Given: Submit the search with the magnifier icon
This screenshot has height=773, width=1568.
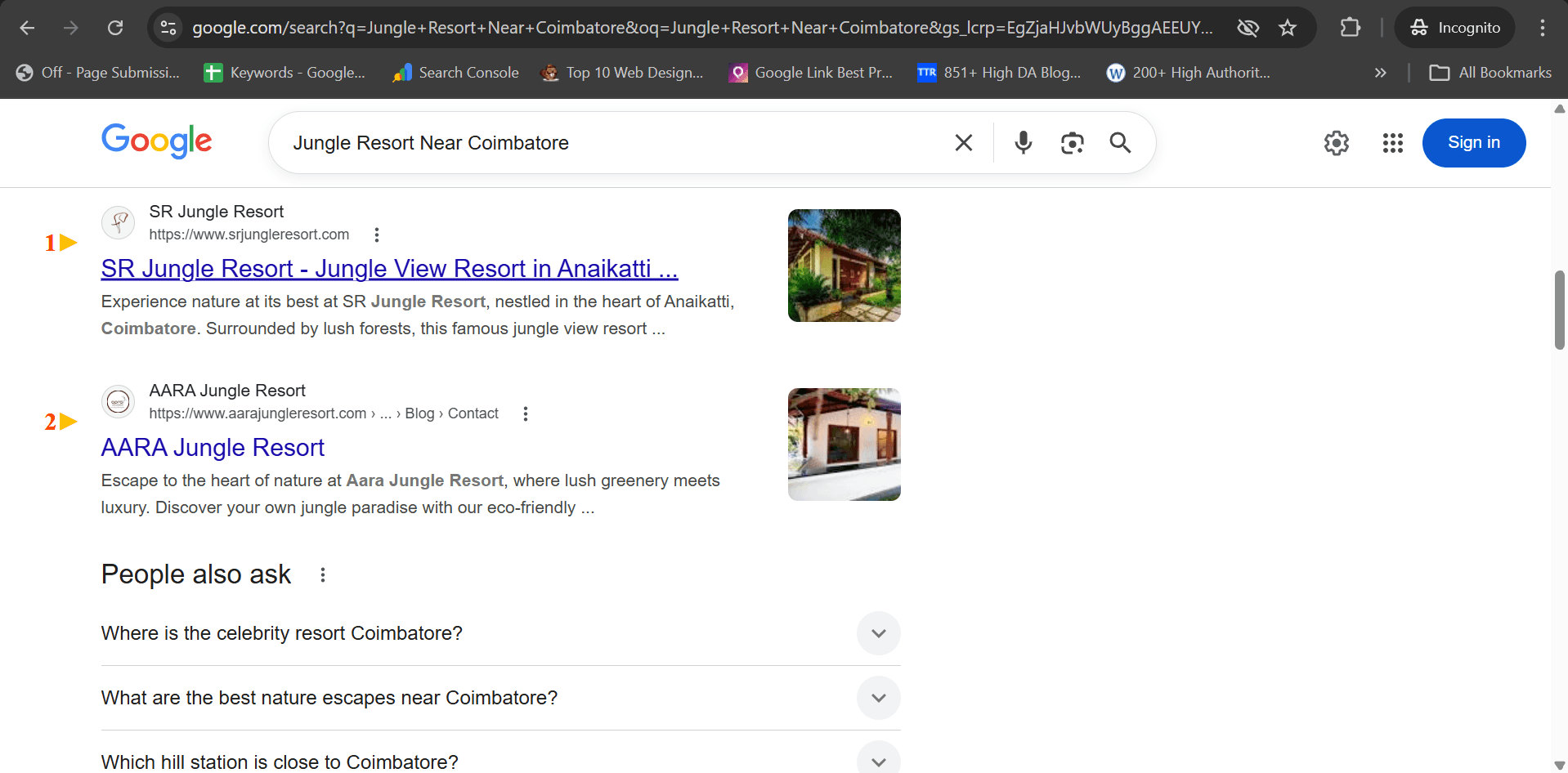Looking at the screenshot, I should pos(1120,143).
